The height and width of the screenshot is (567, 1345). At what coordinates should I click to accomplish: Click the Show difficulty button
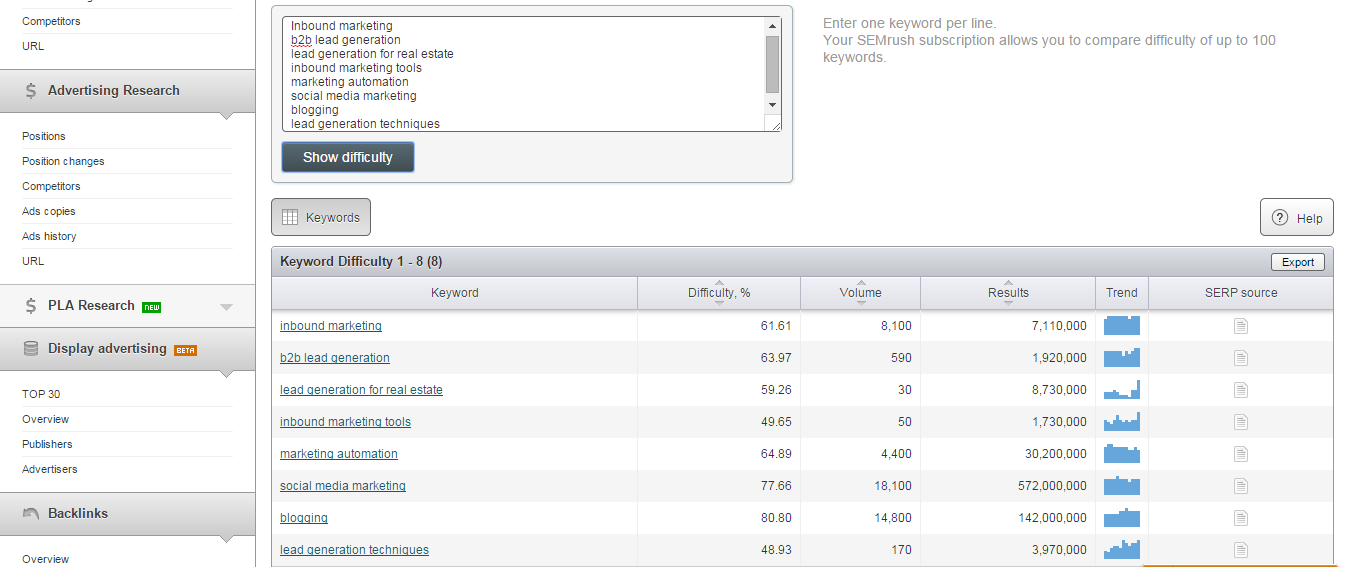coord(348,157)
